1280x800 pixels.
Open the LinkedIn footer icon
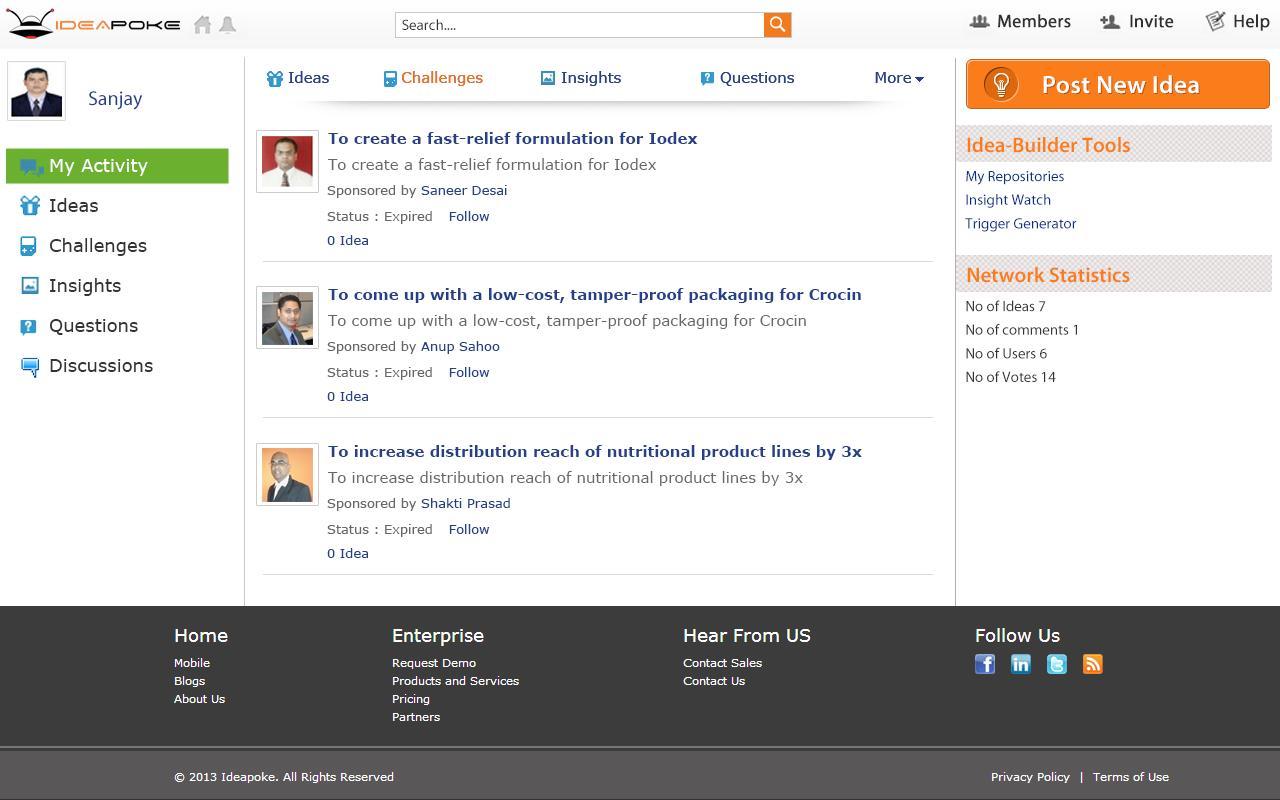(1021, 664)
